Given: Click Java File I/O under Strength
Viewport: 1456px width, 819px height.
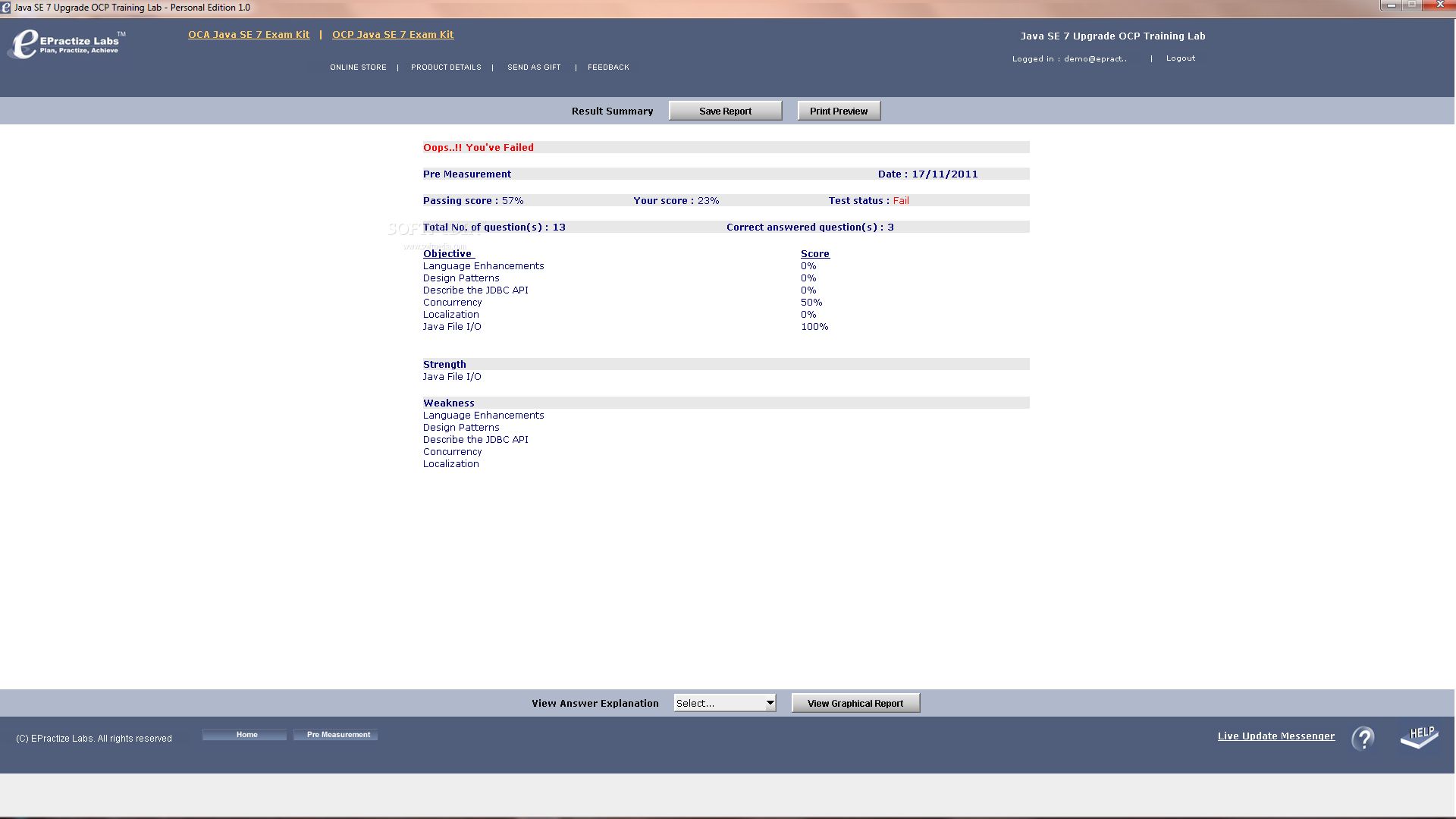Looking at the screenshot, I should pos(452,377).
